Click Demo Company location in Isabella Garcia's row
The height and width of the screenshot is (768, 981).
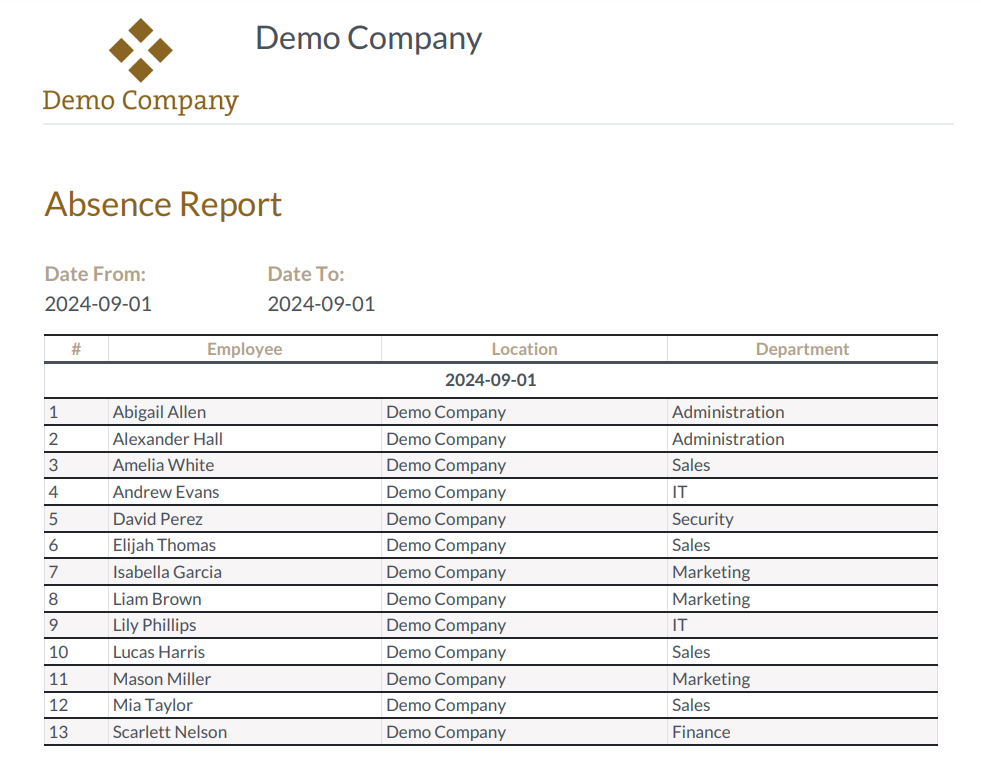coord(446,572)
